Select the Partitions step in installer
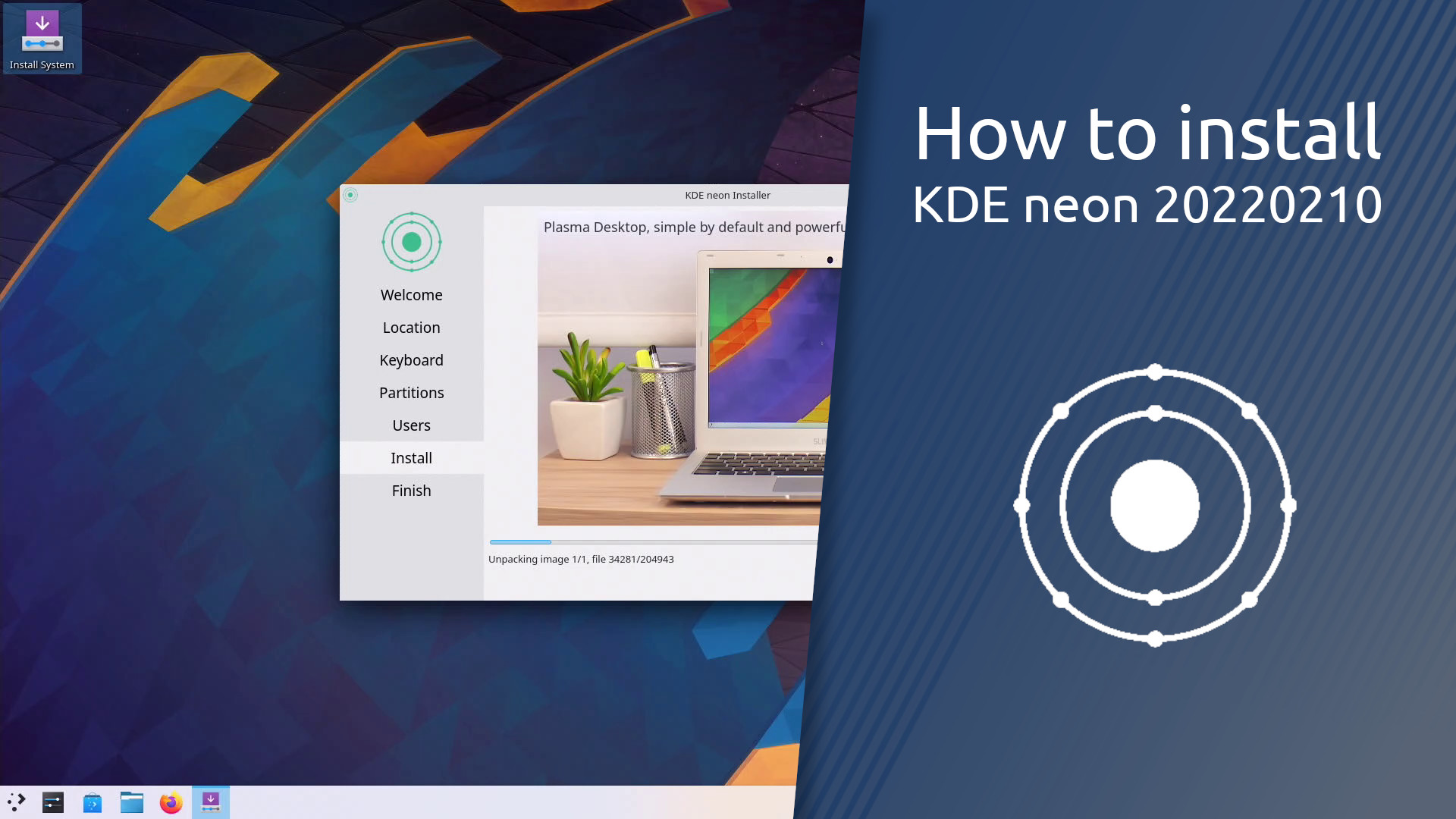The width and height of the screenshot is (1456, 819). tap(411, 392)
